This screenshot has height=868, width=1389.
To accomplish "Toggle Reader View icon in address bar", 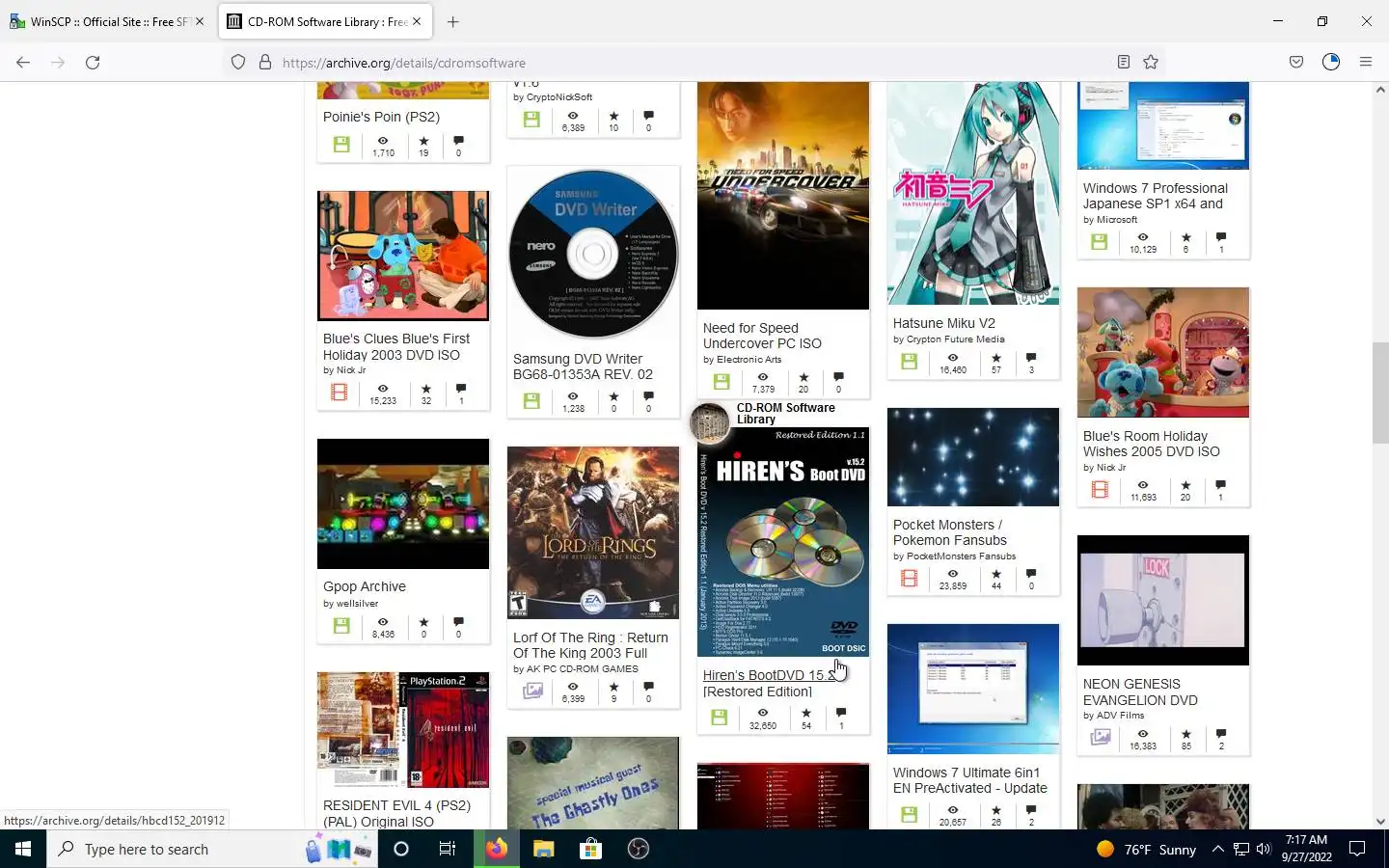I will (1124, 63).
